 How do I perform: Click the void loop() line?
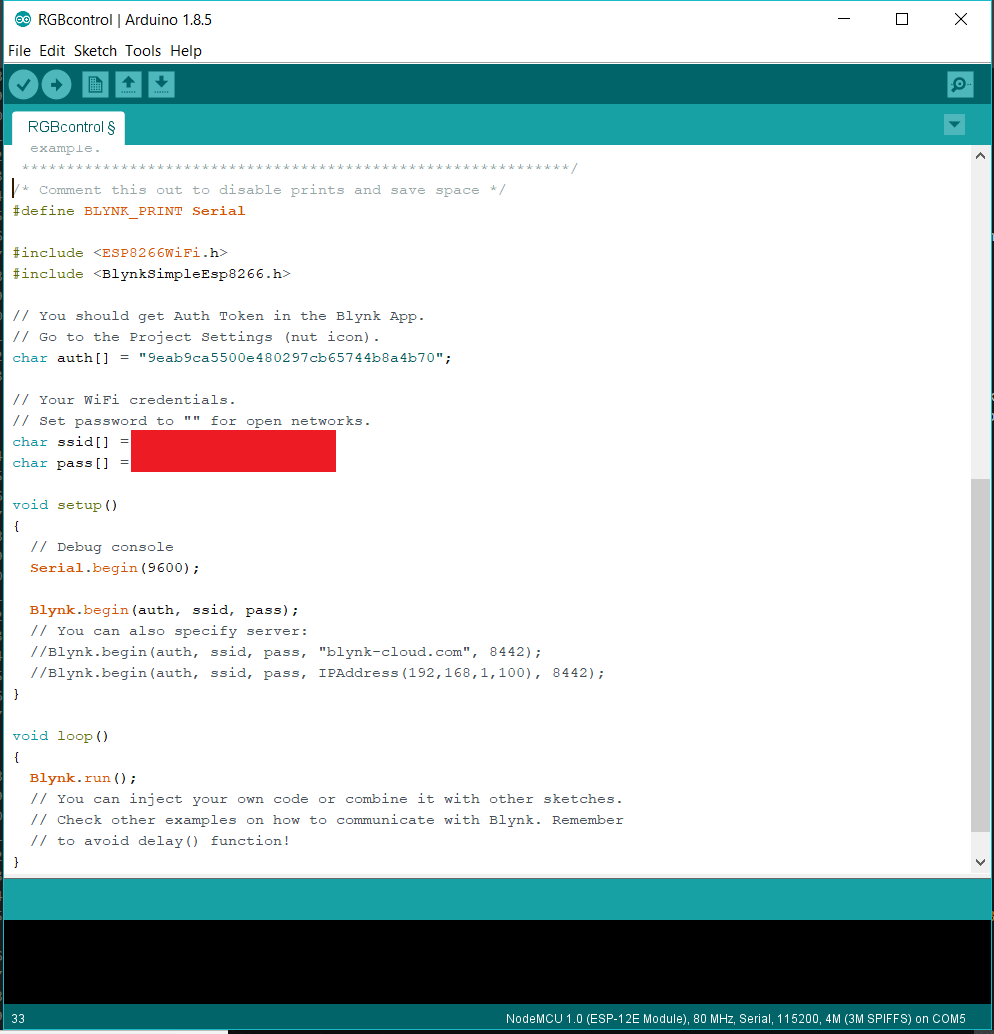61,736
